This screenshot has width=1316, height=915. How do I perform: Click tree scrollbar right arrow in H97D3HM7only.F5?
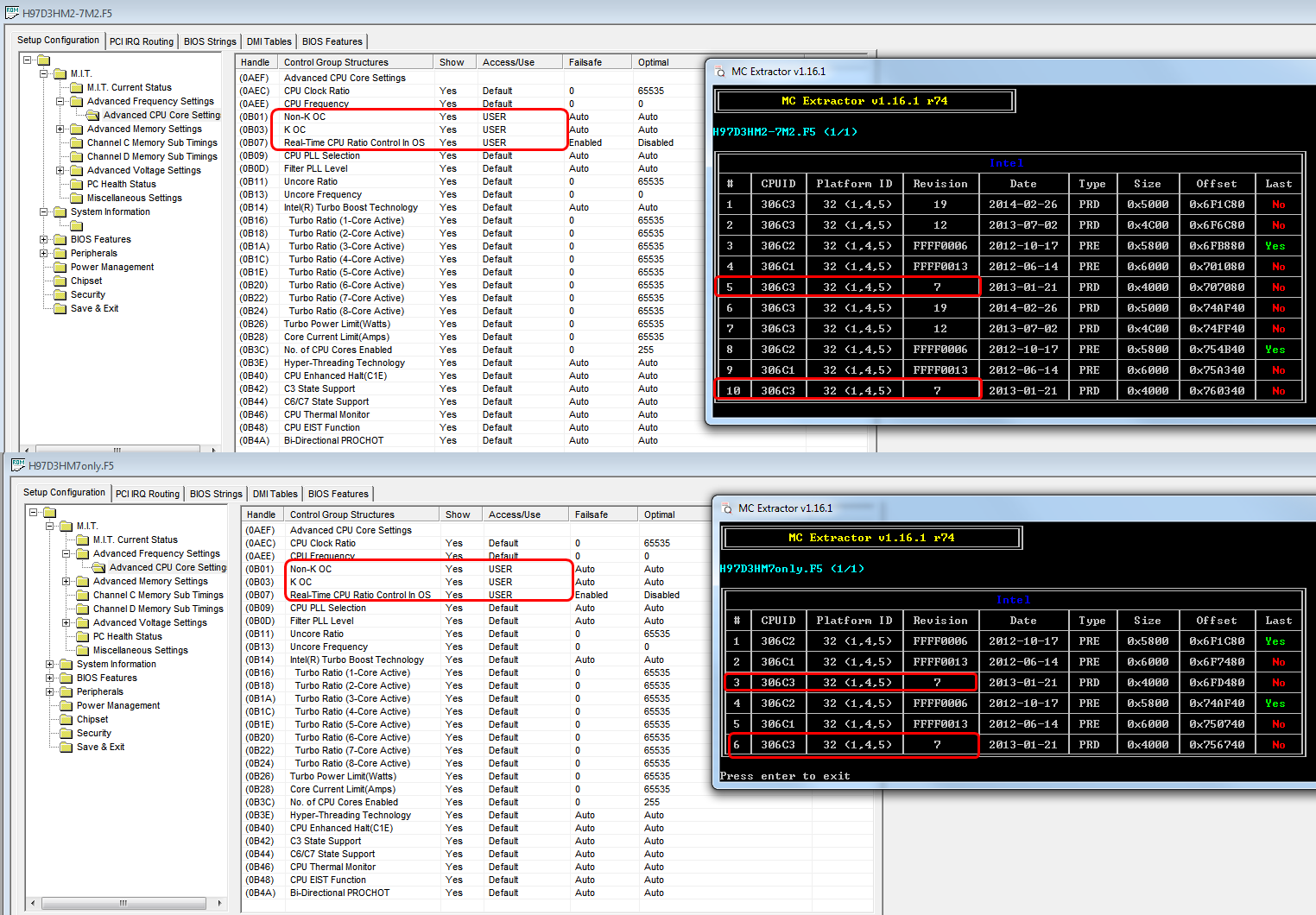point(219,903)
